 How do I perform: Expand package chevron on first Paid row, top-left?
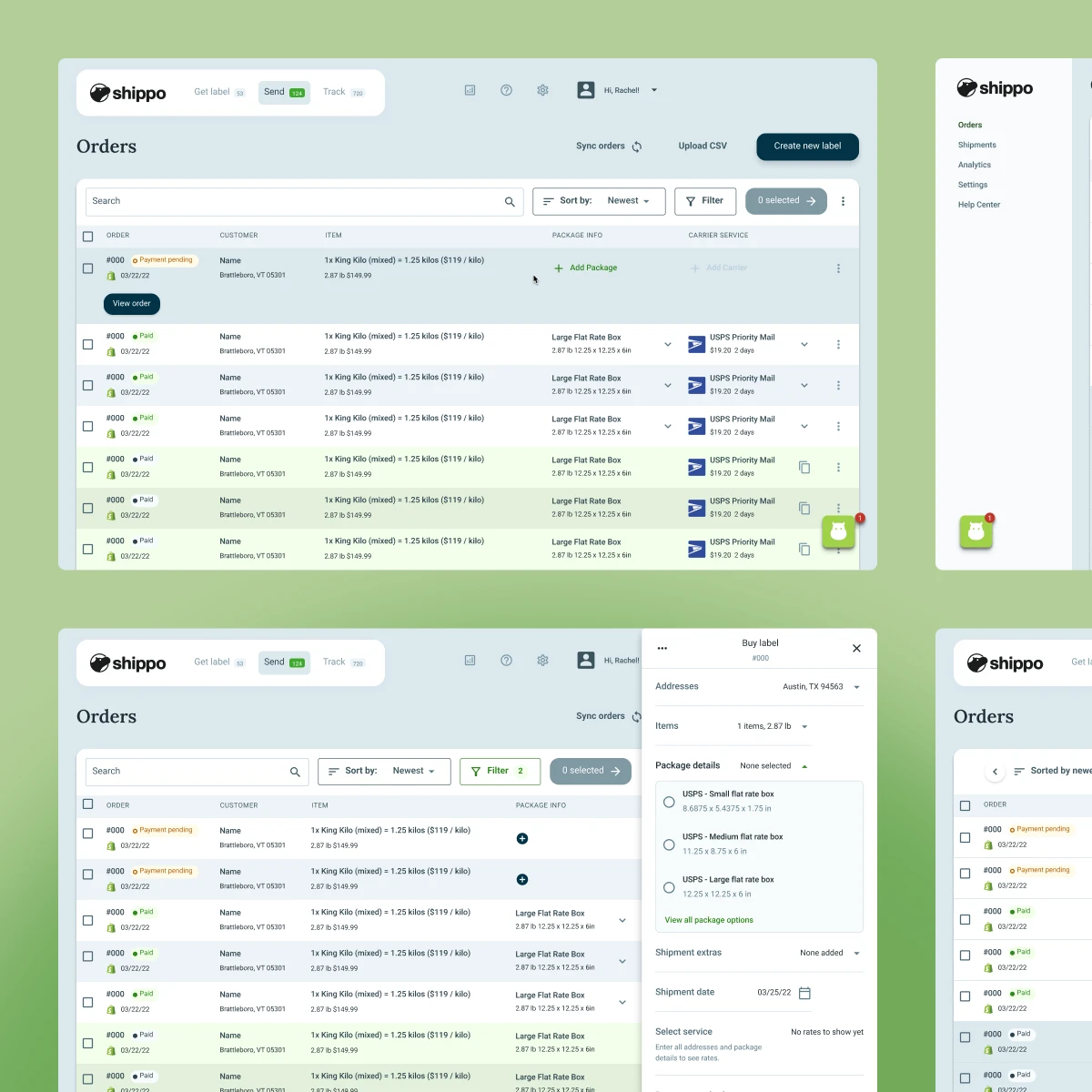tap(667, 344)
